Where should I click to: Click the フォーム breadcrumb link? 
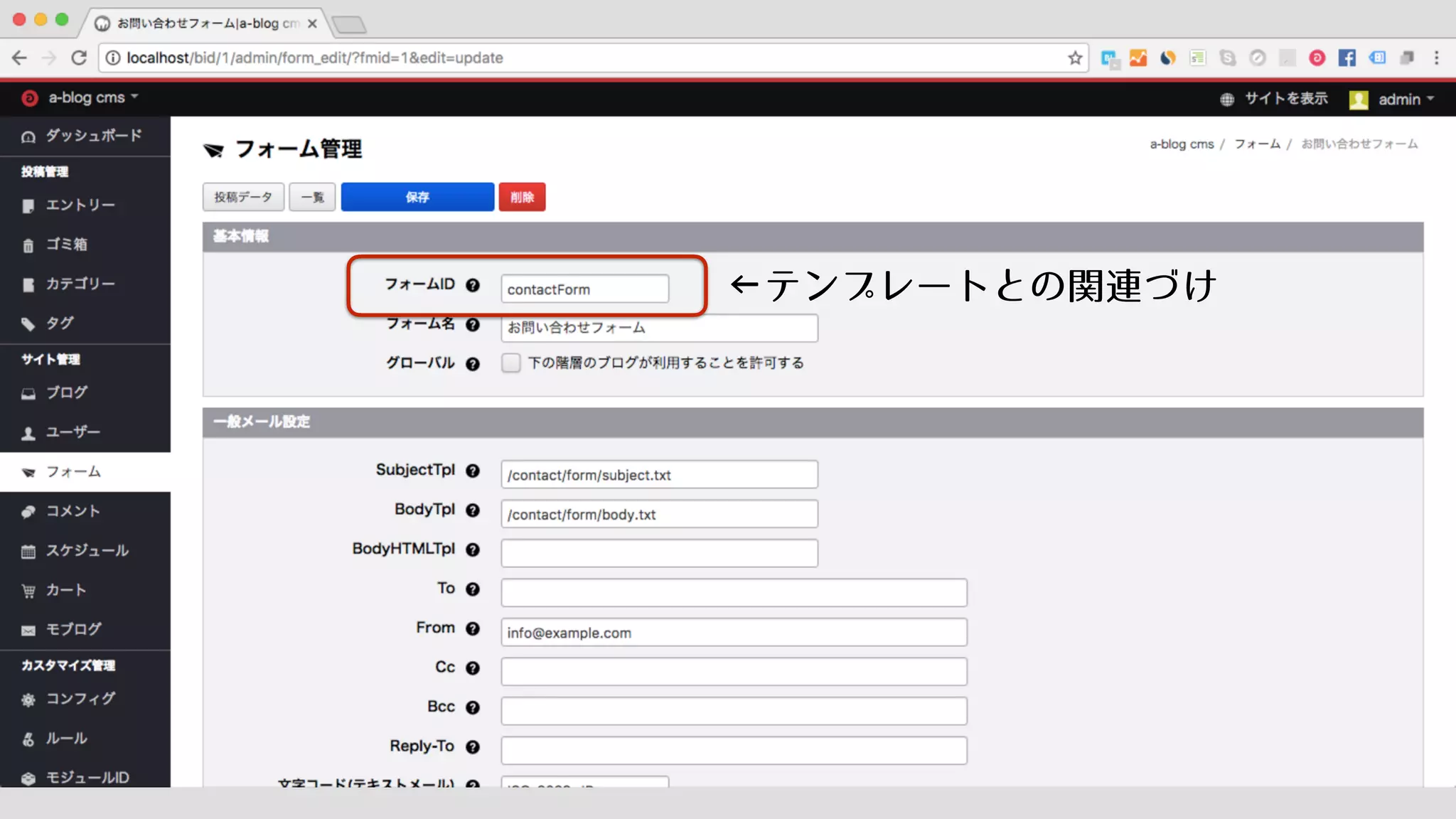click(1257, 144)
